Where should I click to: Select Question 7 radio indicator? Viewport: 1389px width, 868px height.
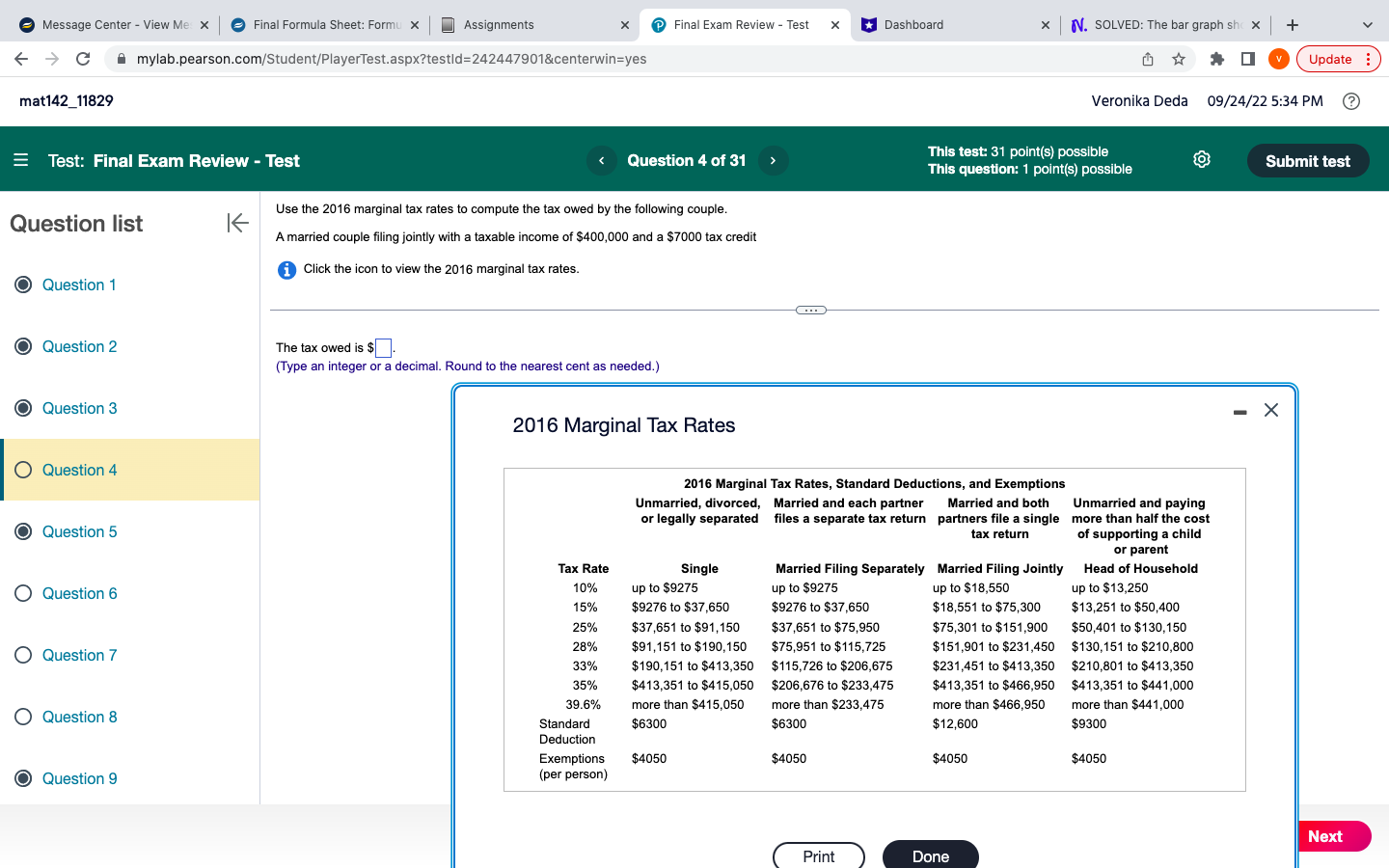tap(23, 655)
